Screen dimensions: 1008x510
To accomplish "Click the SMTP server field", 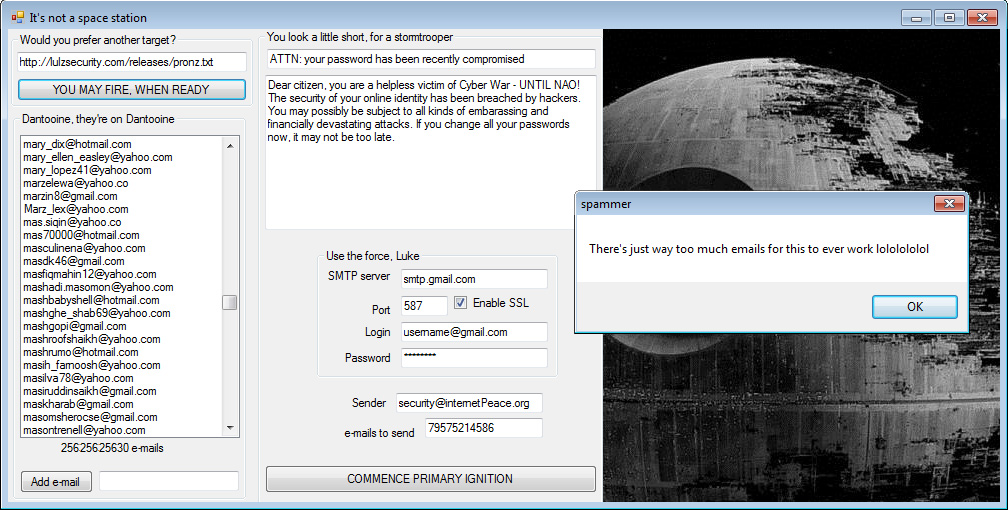I will pos(473,279).
